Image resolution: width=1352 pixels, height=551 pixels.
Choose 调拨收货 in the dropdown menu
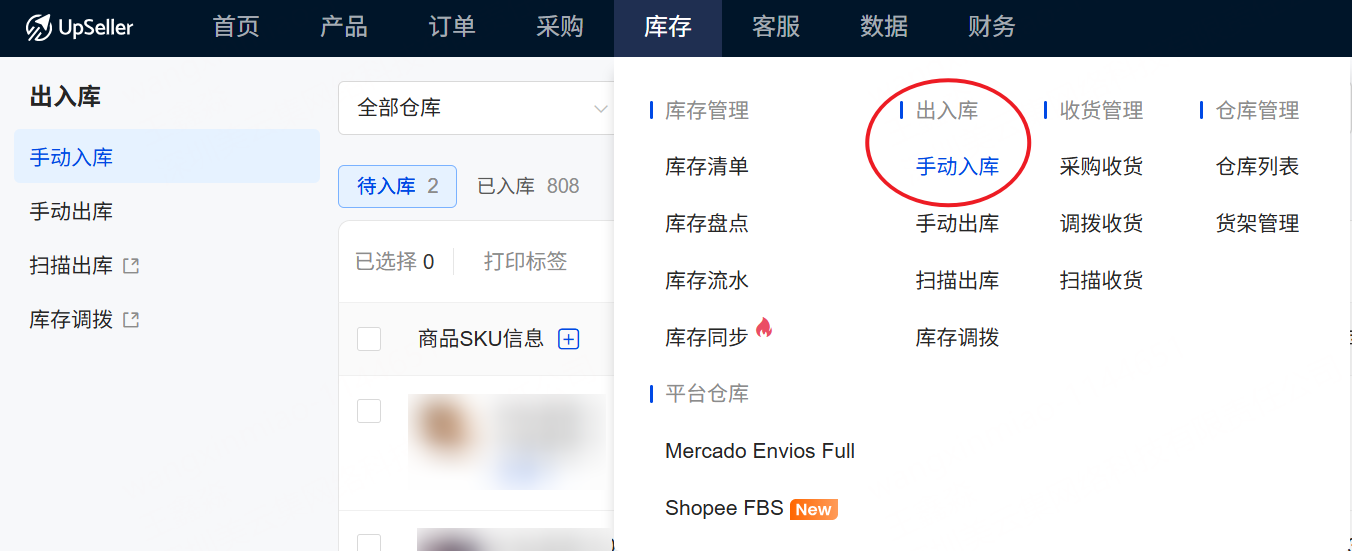point(1102,224)
